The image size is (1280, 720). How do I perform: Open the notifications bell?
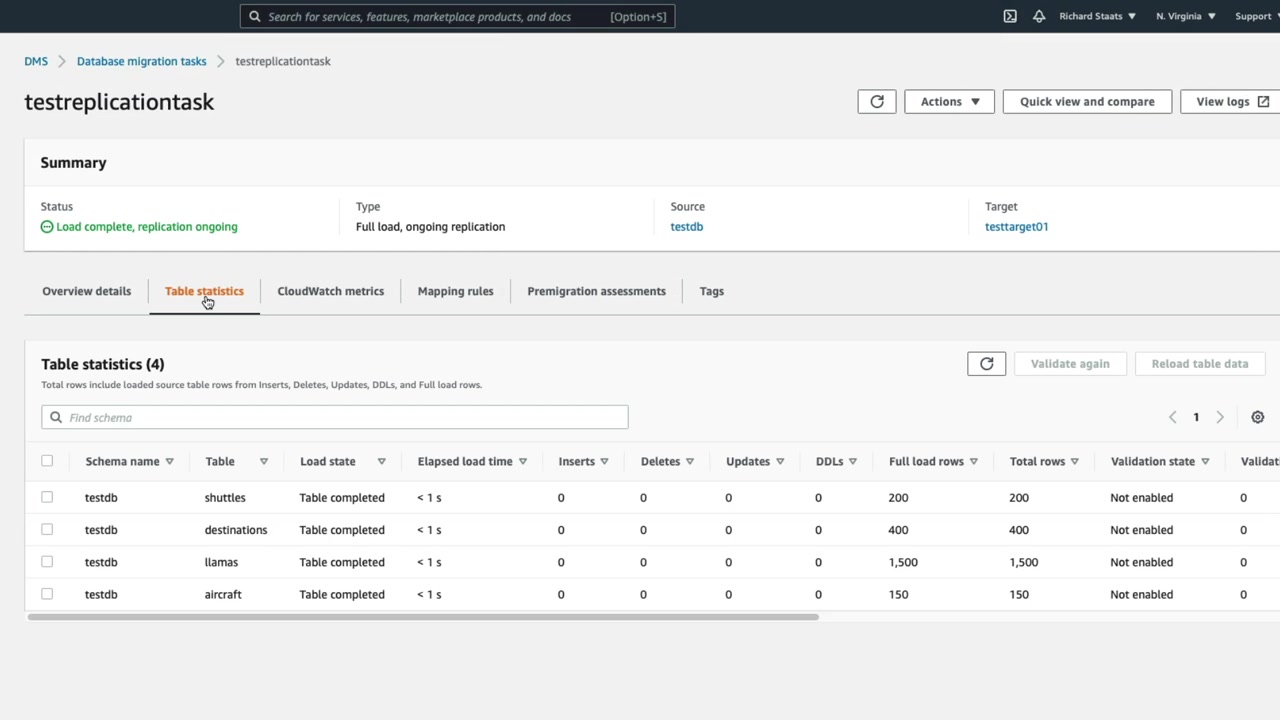coord(1039,16)
